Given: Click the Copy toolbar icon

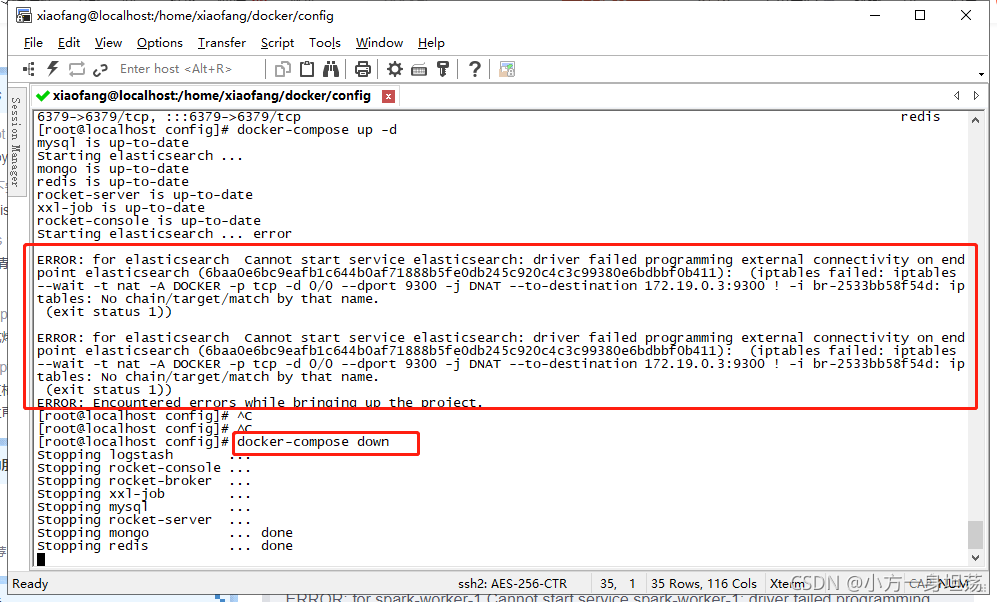Looking at the screenshot, I should tap(282, 69).
